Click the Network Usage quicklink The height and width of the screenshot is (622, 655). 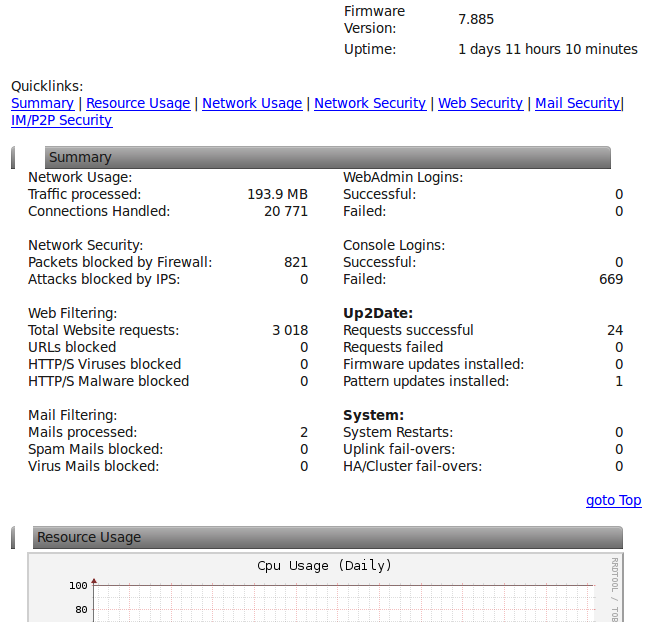point(252,103)
